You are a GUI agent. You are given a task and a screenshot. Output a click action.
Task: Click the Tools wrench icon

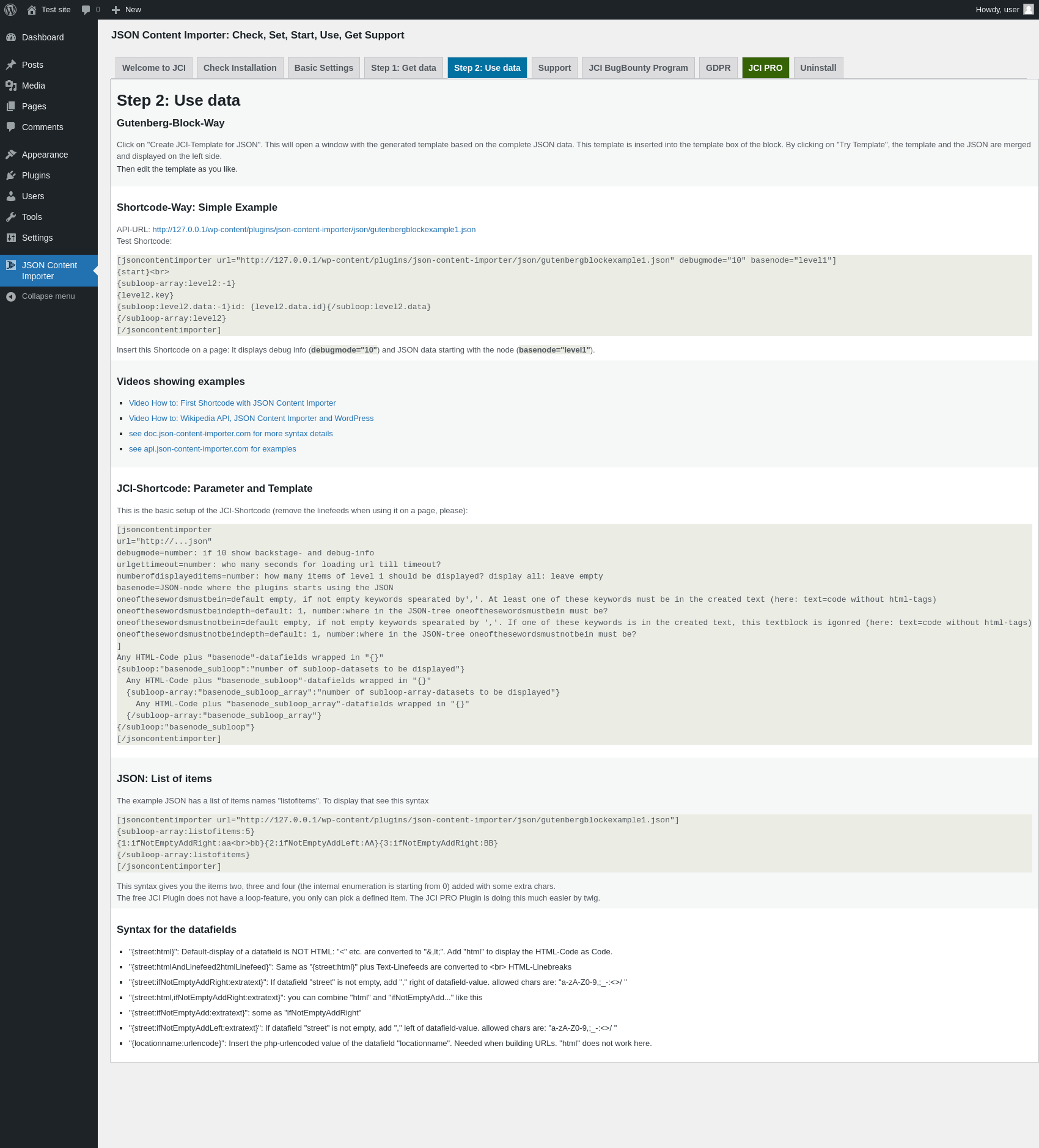[11, 217]
